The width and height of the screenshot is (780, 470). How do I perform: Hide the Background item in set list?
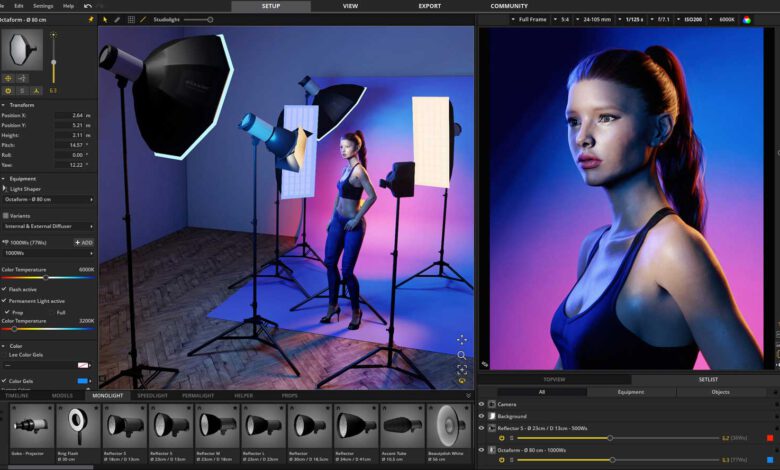[481, 416]
